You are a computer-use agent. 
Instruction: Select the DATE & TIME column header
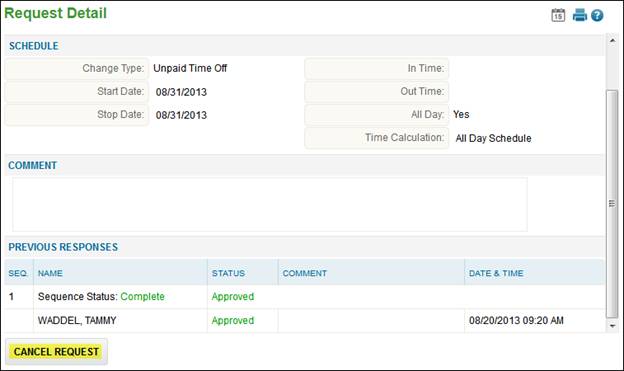coord(496,273)
